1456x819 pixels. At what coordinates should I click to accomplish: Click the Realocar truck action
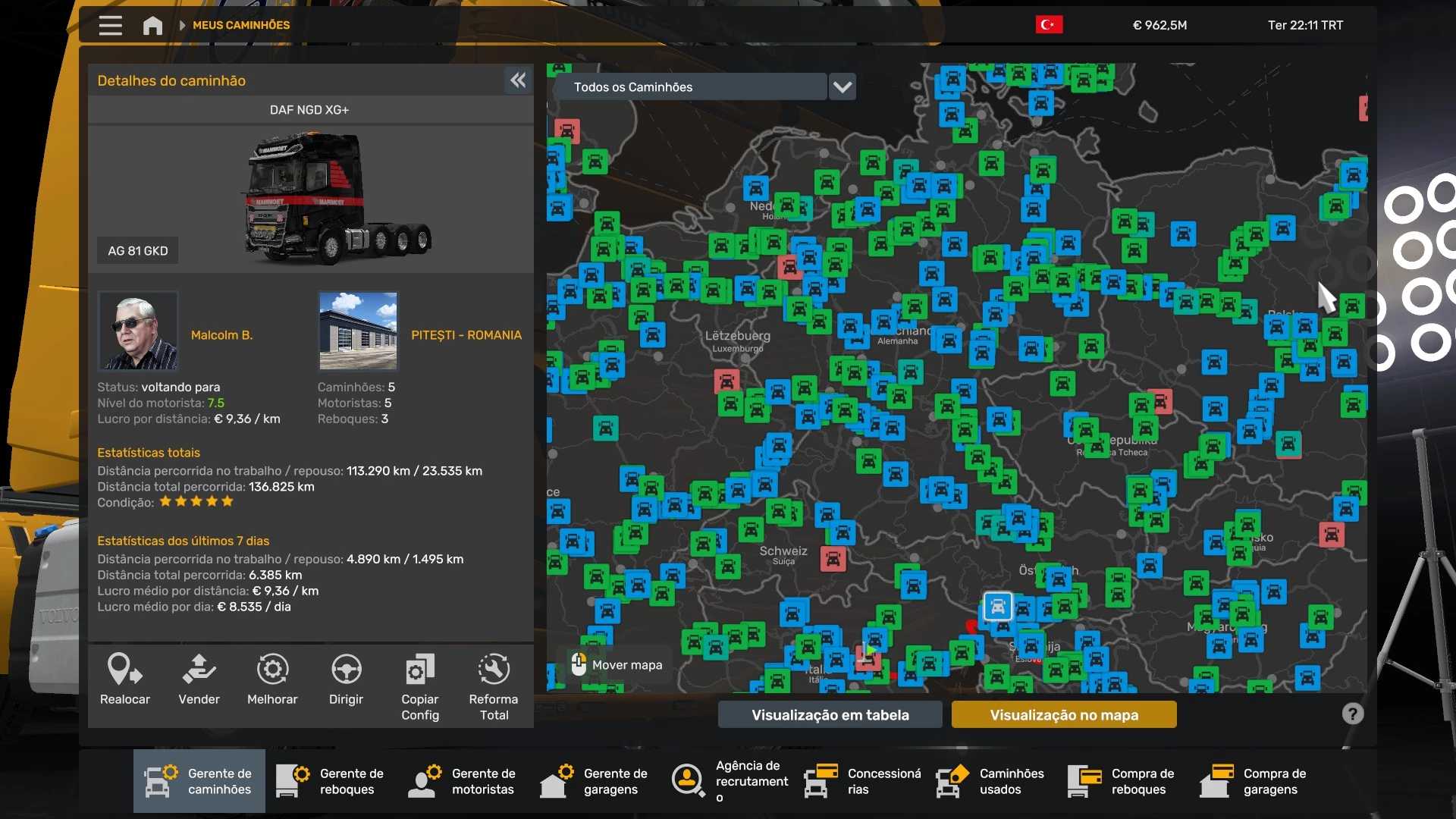(x=125, y=679)
